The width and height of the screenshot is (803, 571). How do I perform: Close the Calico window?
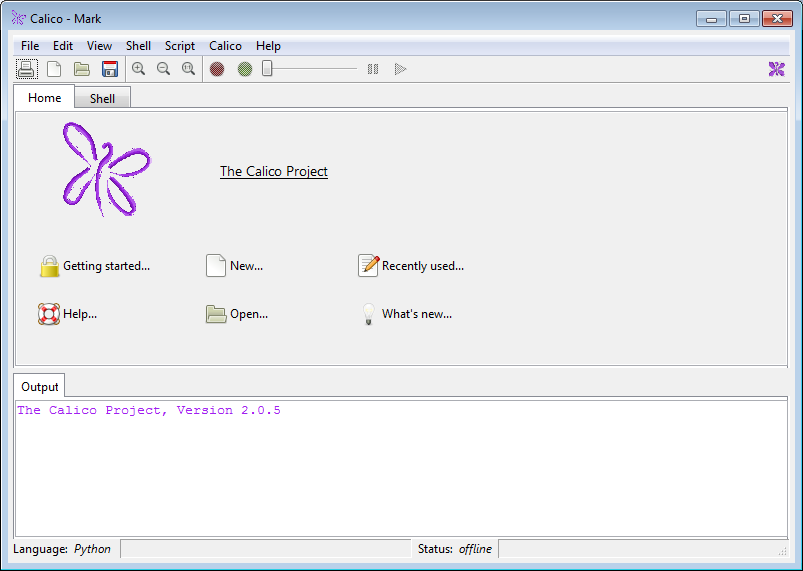pyautogui.click(x=777, y=19)
